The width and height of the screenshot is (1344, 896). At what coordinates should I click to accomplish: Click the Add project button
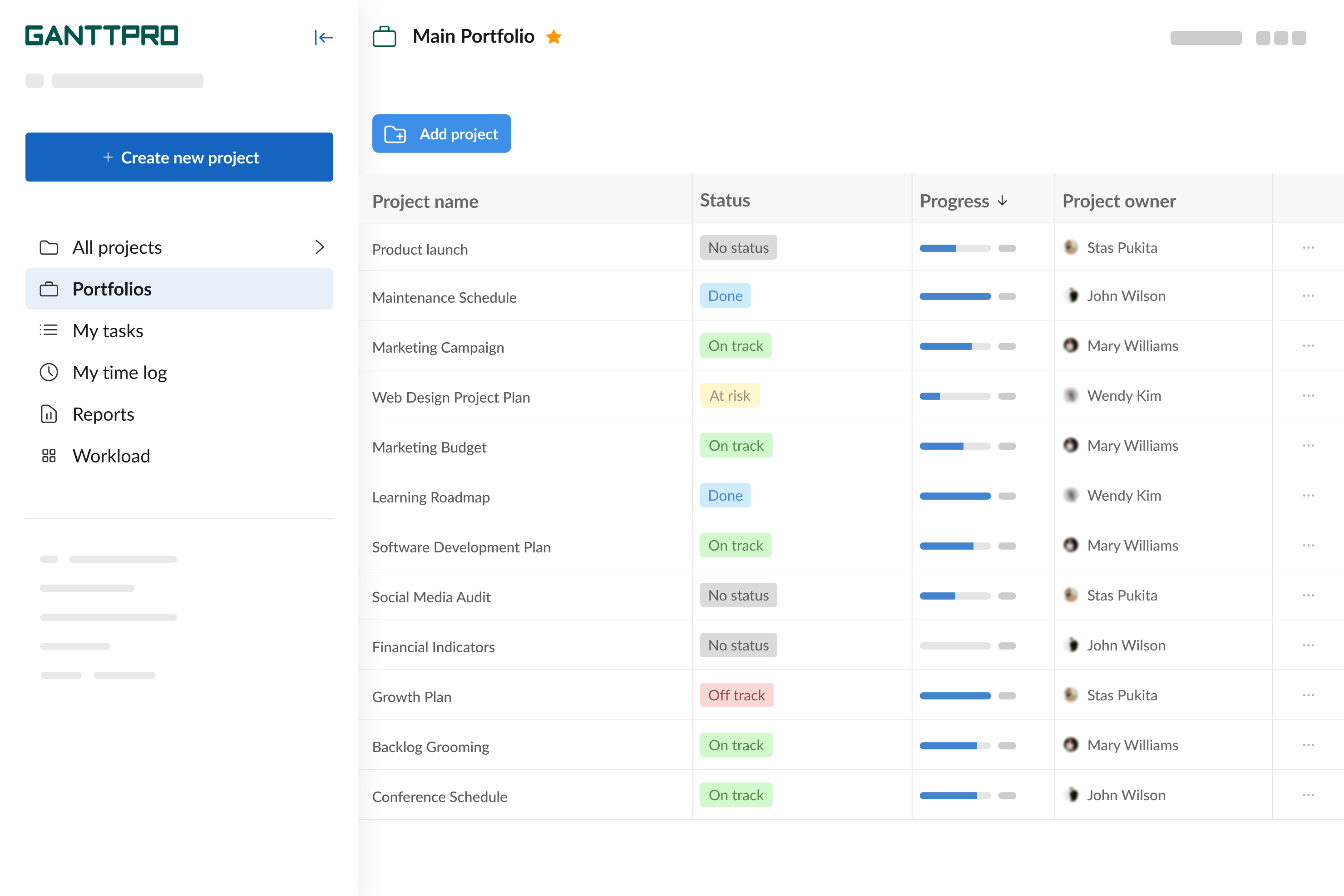coord(441,133)
